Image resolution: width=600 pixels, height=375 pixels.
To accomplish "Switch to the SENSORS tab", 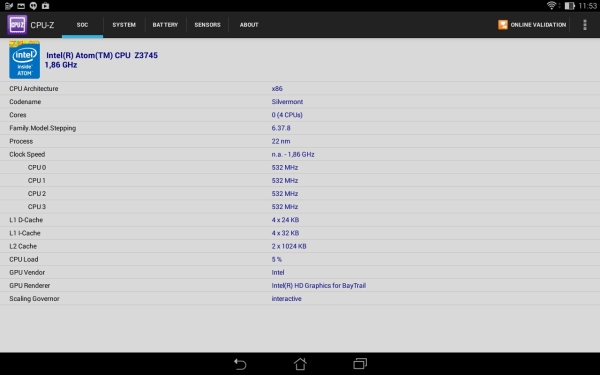I will click(x=207, y=25).
